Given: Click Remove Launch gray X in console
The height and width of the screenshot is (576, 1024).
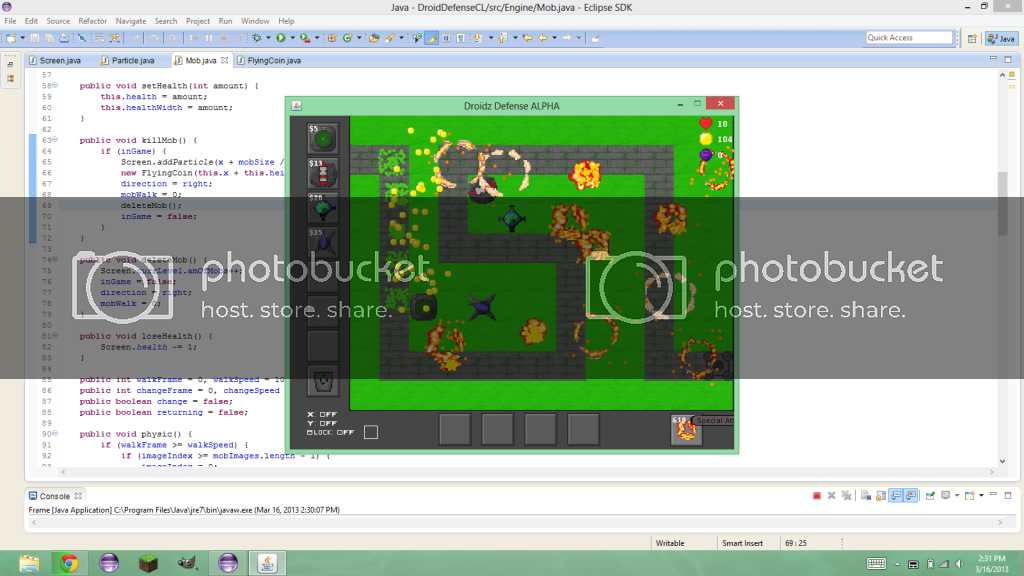Looking at the screenshot, I should point(831,496).
